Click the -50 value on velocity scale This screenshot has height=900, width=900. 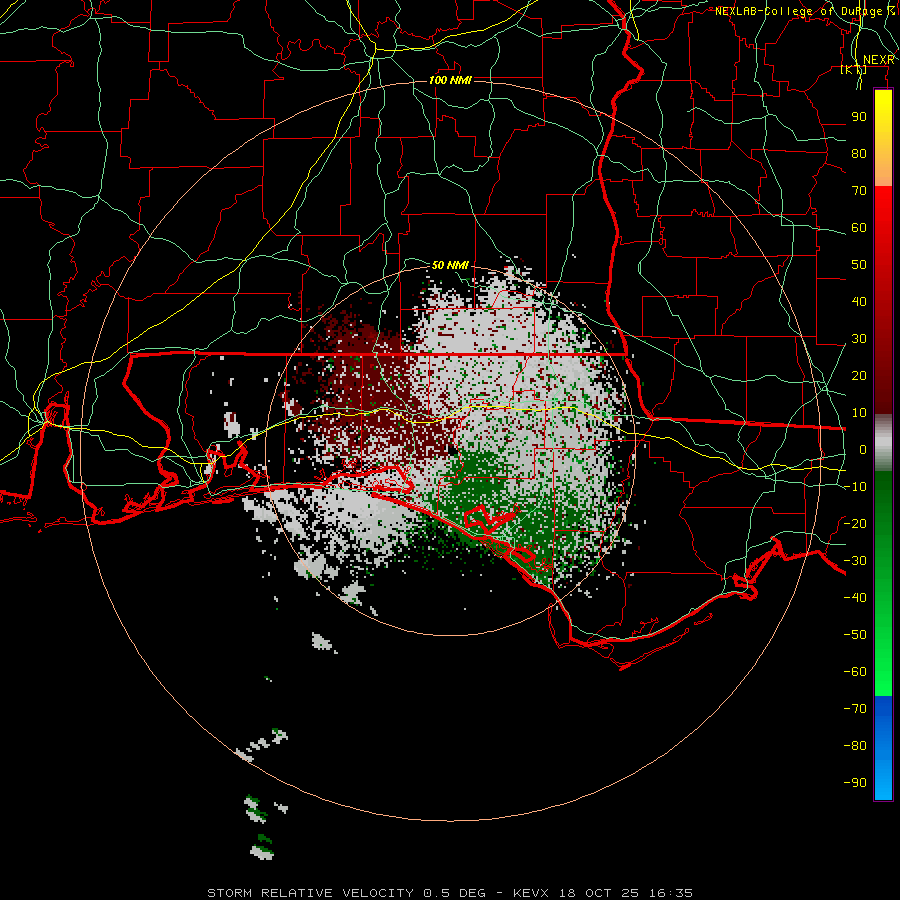(855, 635)
